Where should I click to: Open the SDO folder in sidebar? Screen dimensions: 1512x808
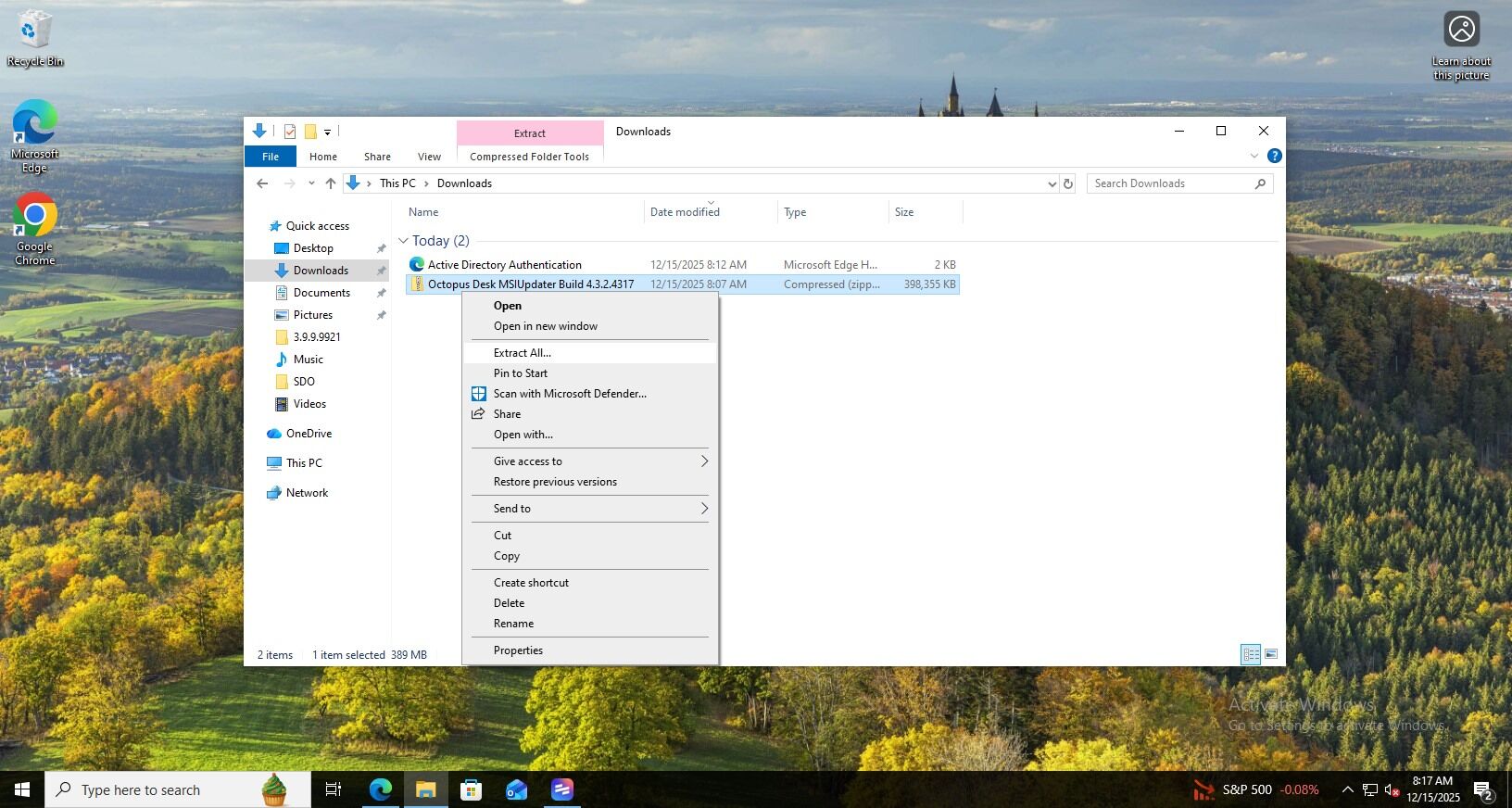[x=304, y=382]
